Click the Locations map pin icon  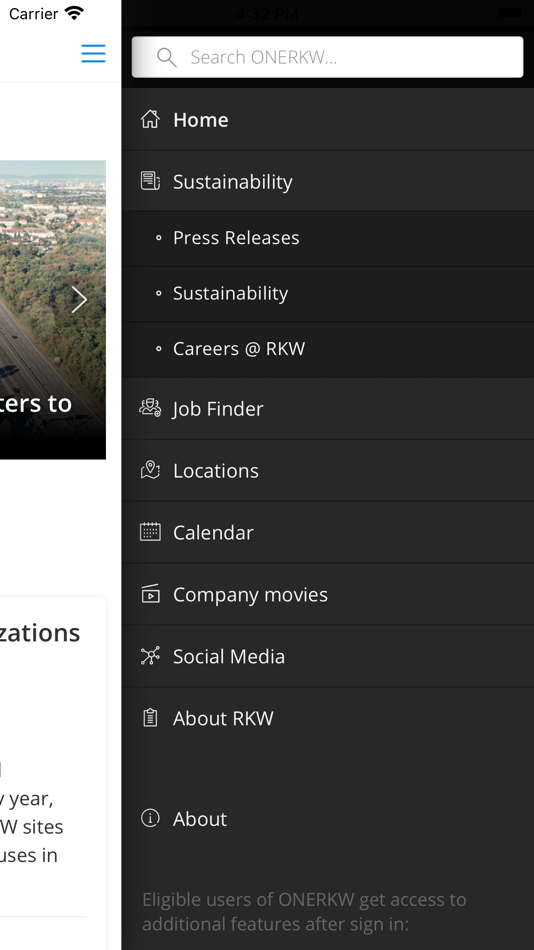(x=150, y=470)
